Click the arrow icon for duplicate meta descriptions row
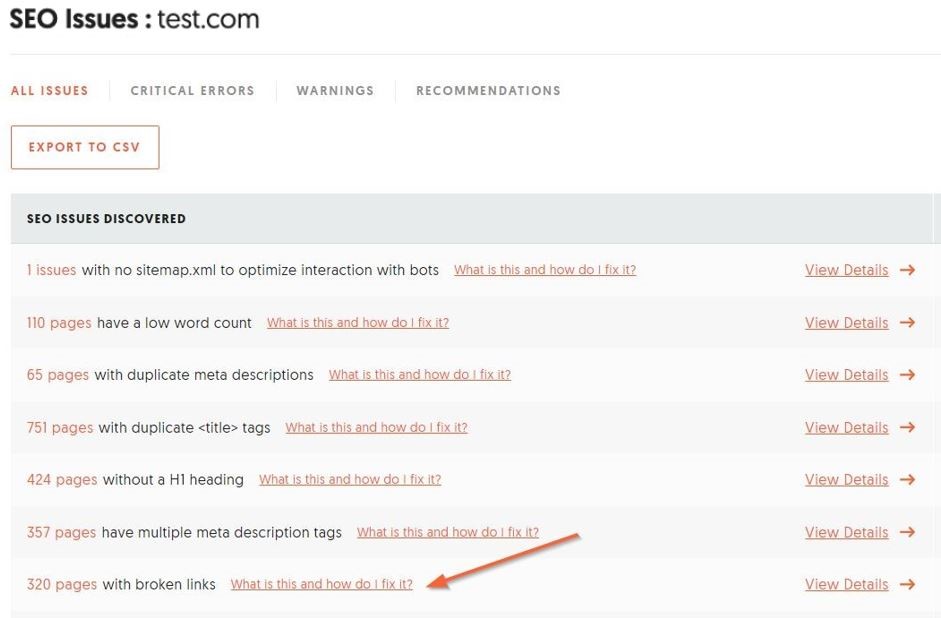The width and height of the screenshot is (941, 618). [x=907, y=375]
